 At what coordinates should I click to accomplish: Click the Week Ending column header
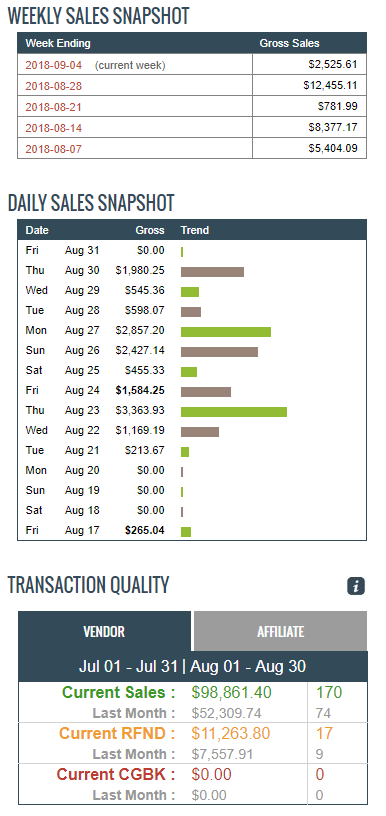click(58, 44)
